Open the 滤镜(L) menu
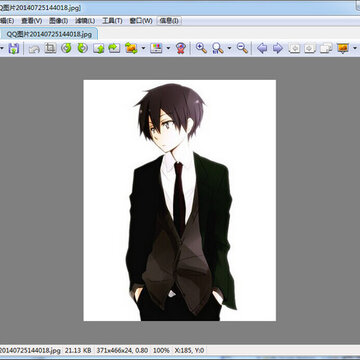The image size is (360, 360). (85, 21)
